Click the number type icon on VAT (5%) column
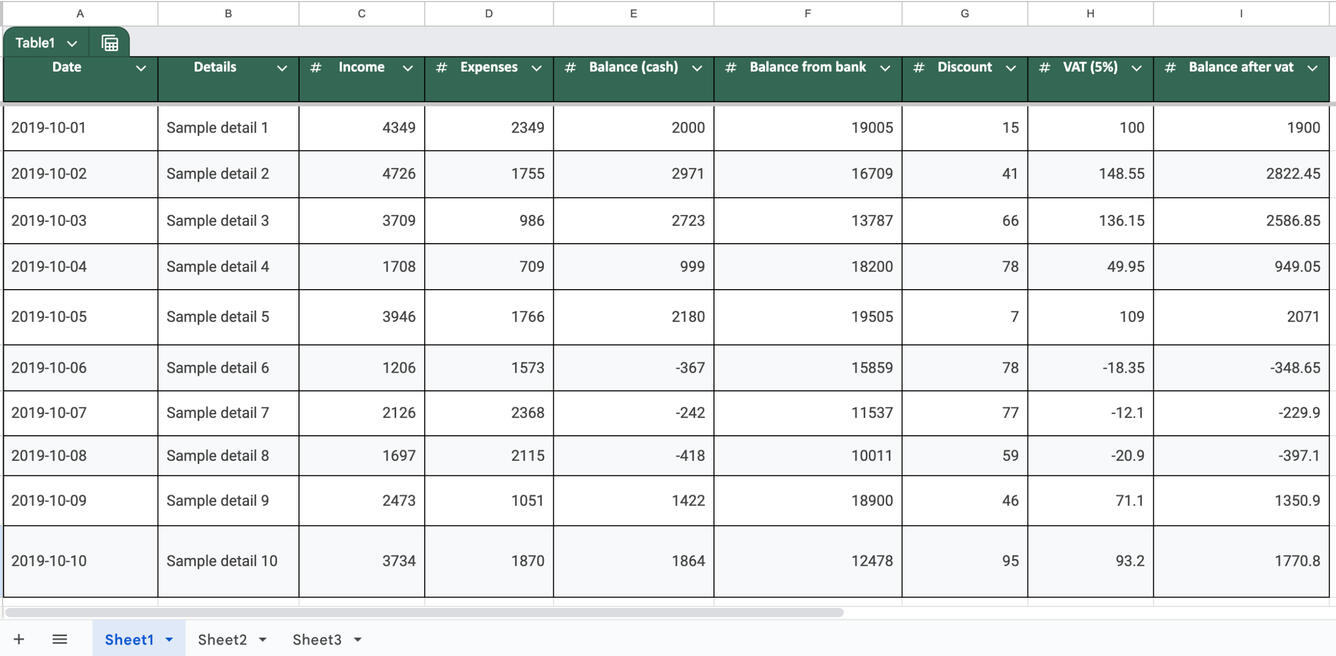This screenshot has height=656, width=1336. click(1045, 68)
